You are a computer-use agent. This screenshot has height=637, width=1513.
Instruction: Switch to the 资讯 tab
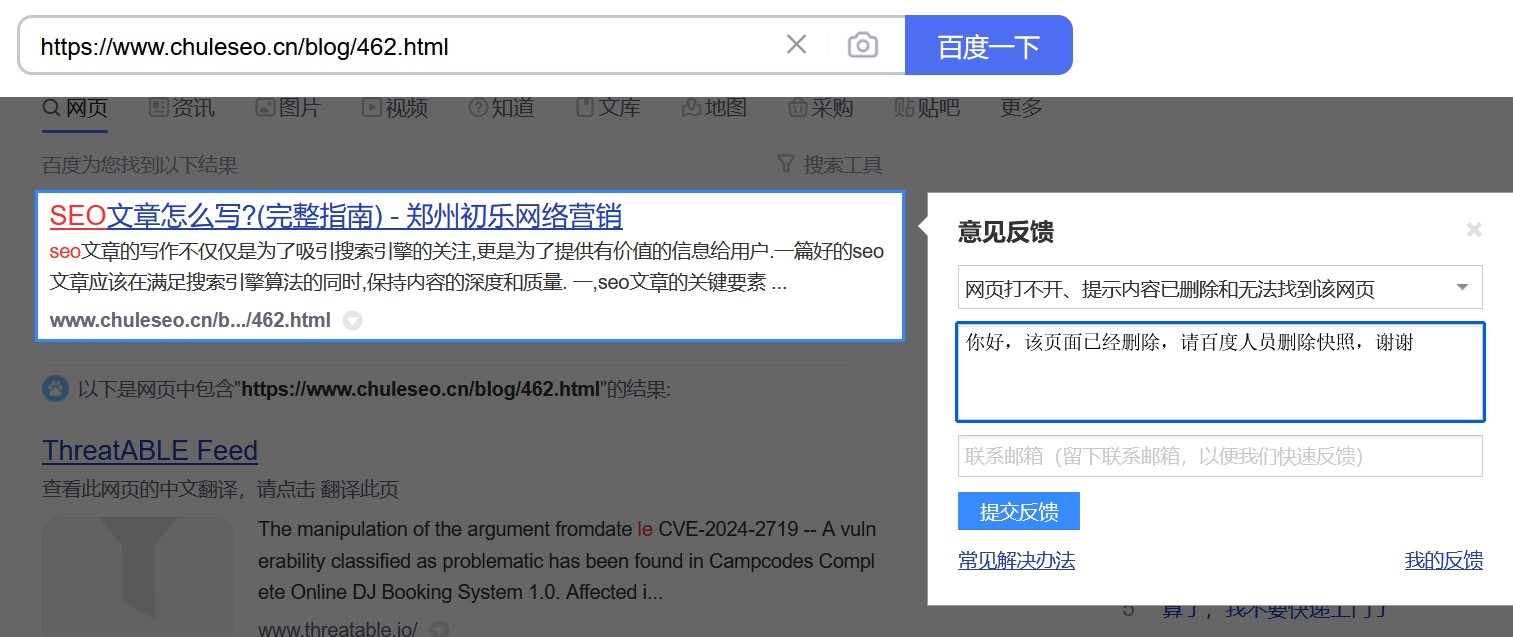coord(182,108)
